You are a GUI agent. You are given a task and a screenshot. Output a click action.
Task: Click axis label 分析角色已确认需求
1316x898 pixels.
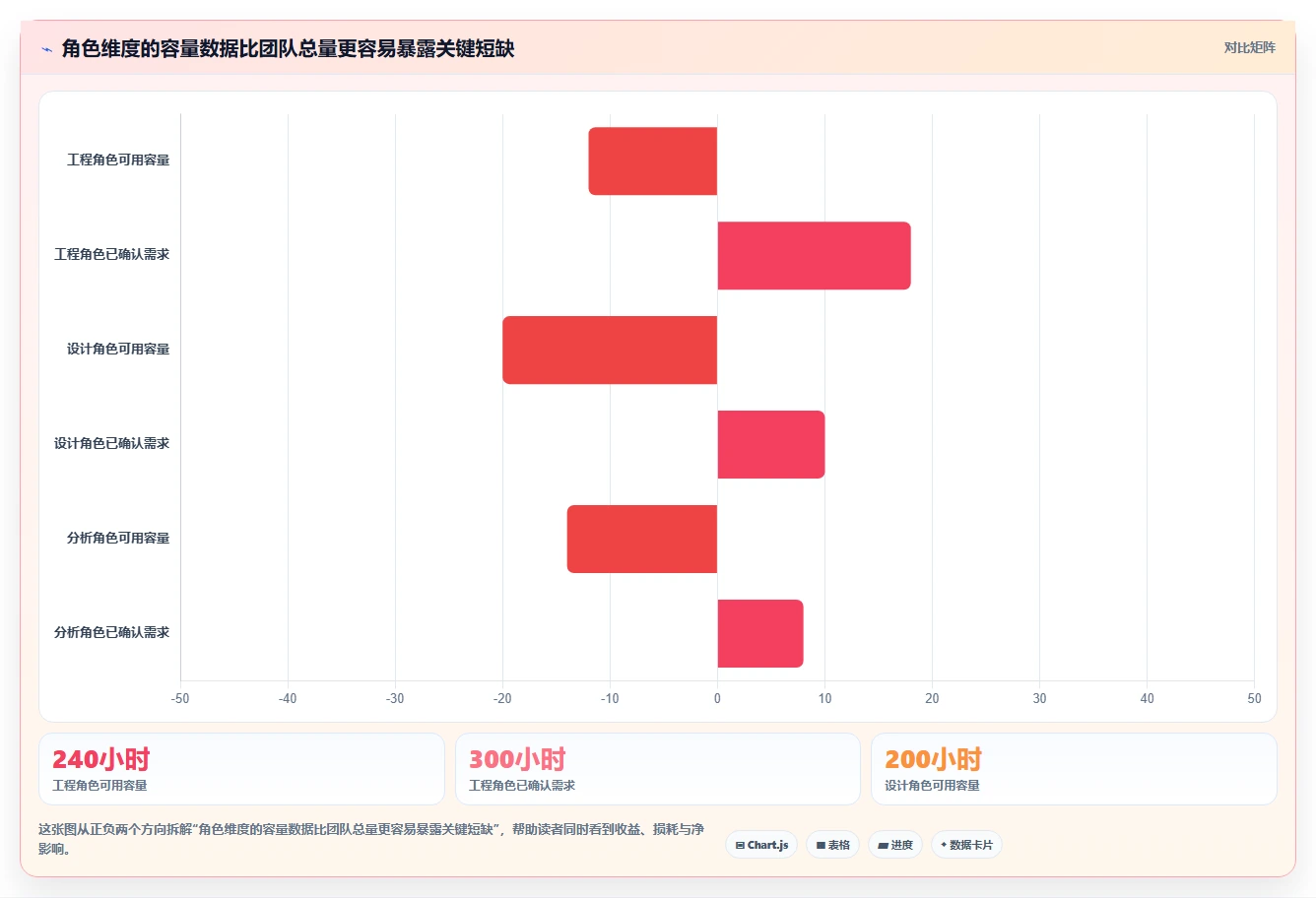(x=111, y=632)
